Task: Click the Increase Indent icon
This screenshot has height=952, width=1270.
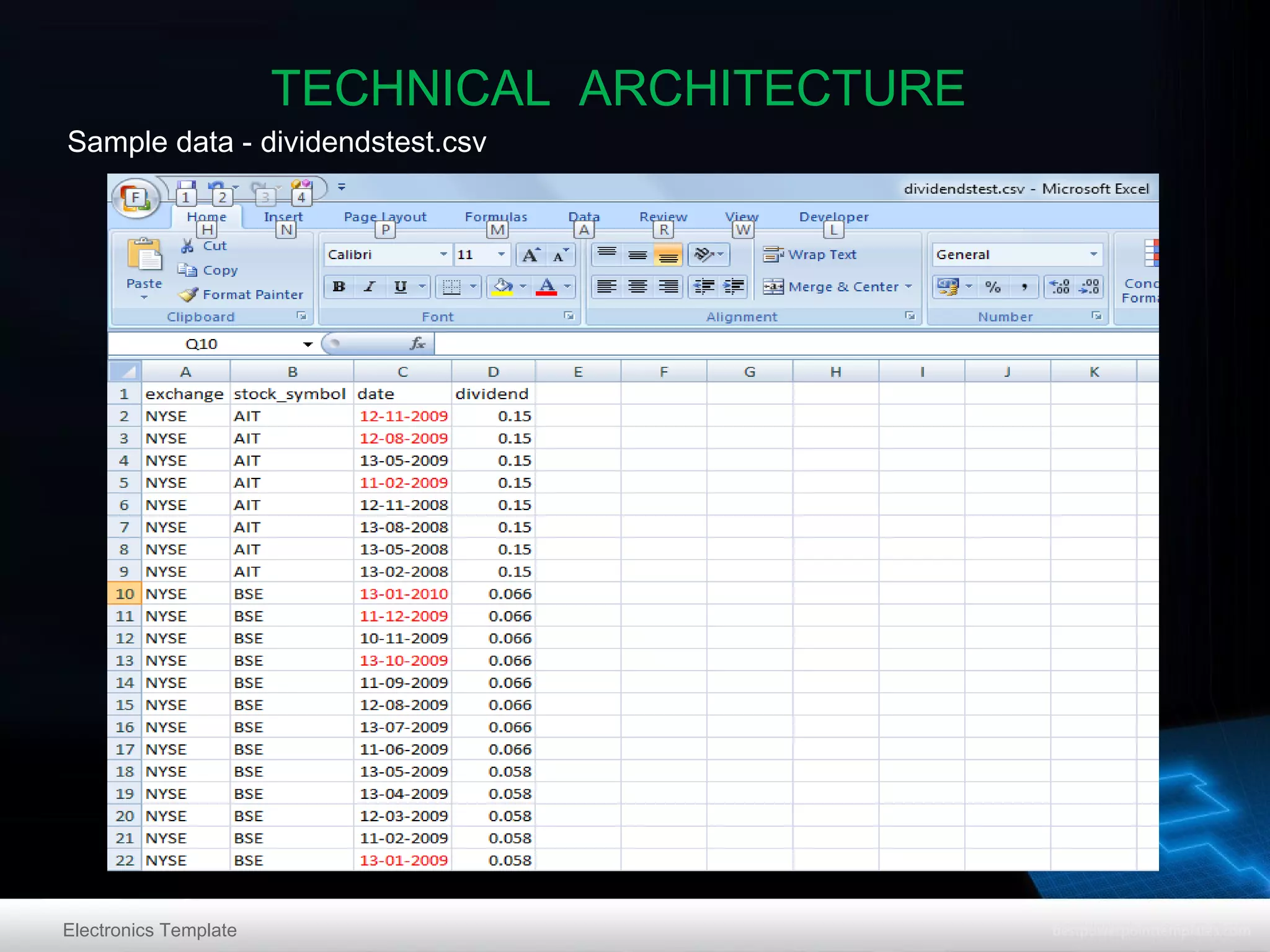Action: pyautogui.click(x=734, y=286)
